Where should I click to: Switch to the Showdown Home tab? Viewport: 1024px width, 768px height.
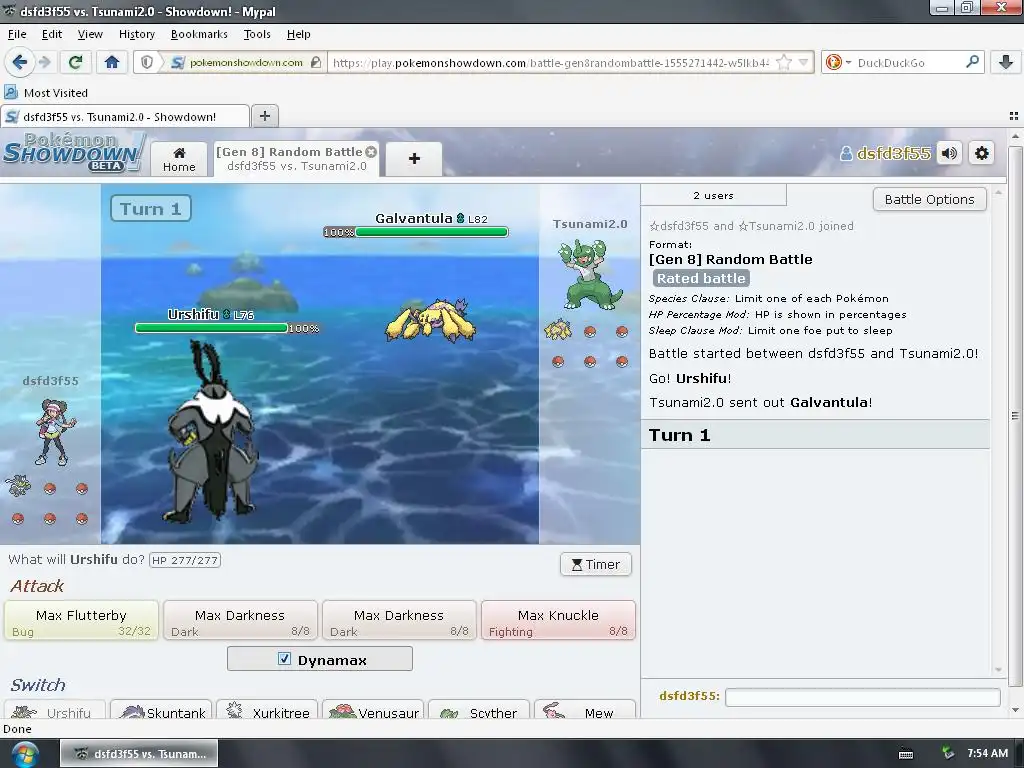(x=179, y=159)
